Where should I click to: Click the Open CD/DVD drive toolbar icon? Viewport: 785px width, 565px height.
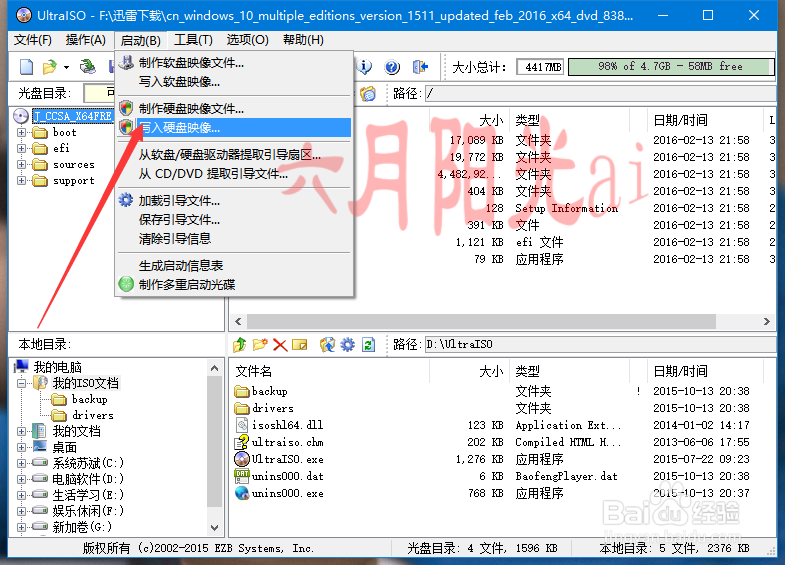(x=88, y=66)
